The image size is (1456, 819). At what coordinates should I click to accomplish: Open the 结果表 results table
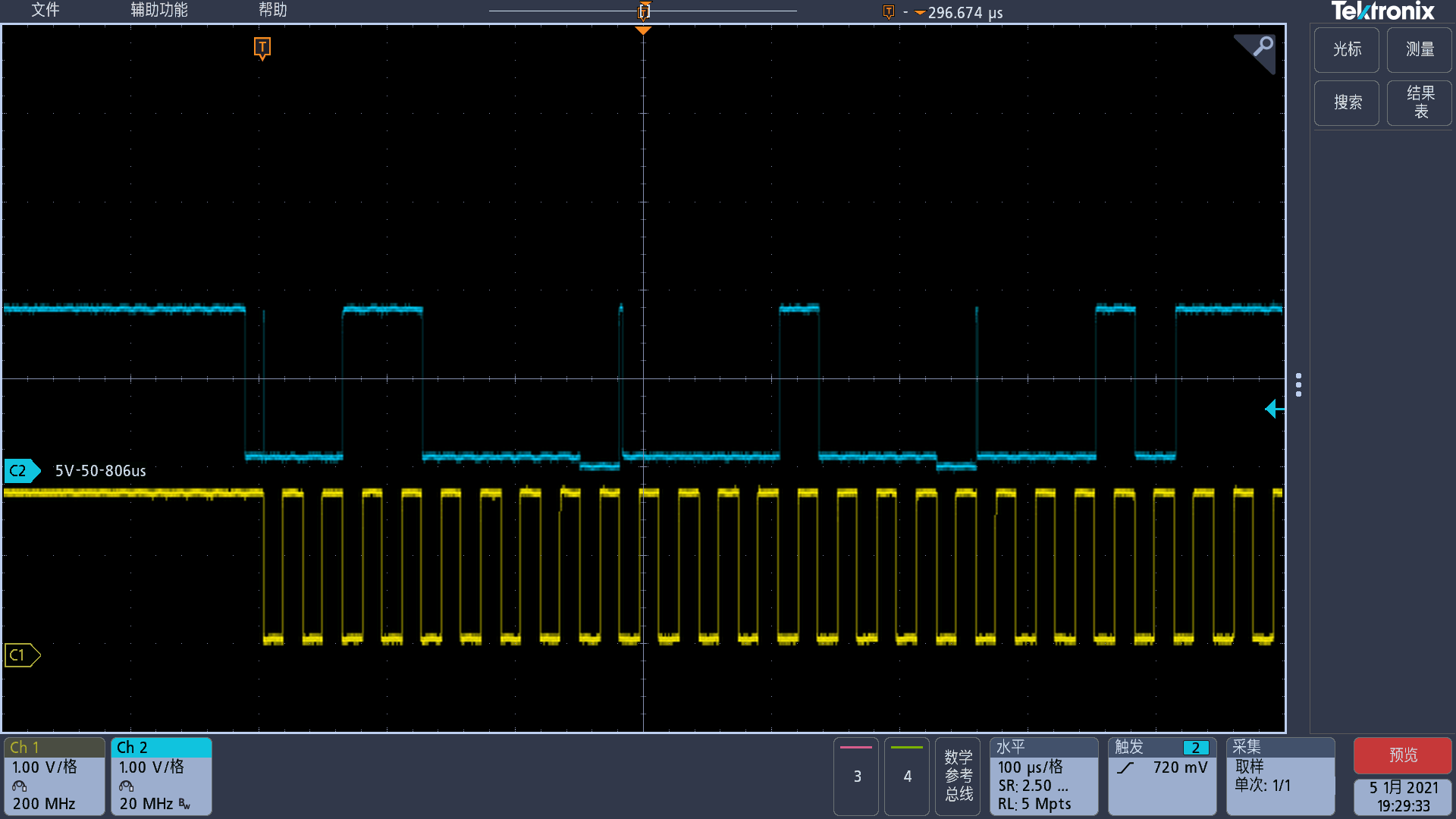click(x=1419, y=103)
